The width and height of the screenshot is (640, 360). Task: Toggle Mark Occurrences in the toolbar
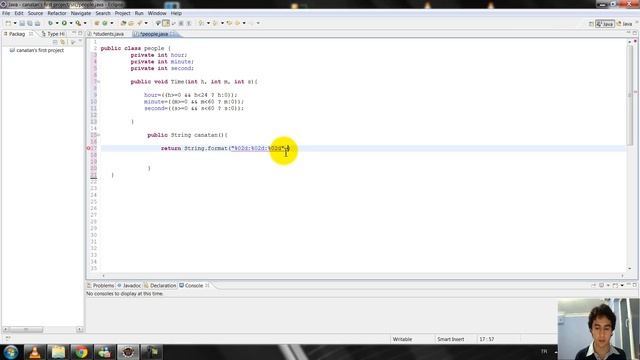[158, 23]
